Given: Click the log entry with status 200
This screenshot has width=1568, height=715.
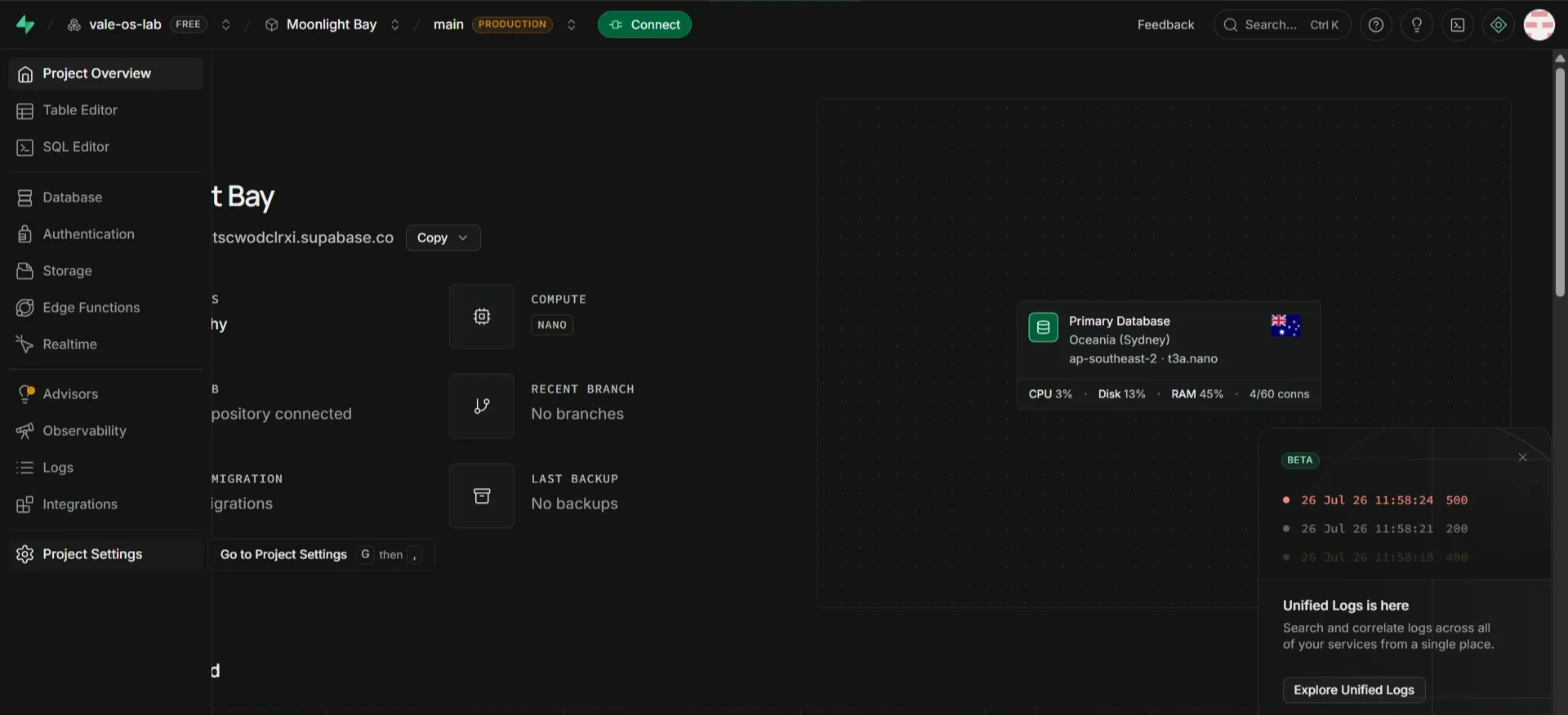Looking at the screenshot, I should pos(1375,529).
